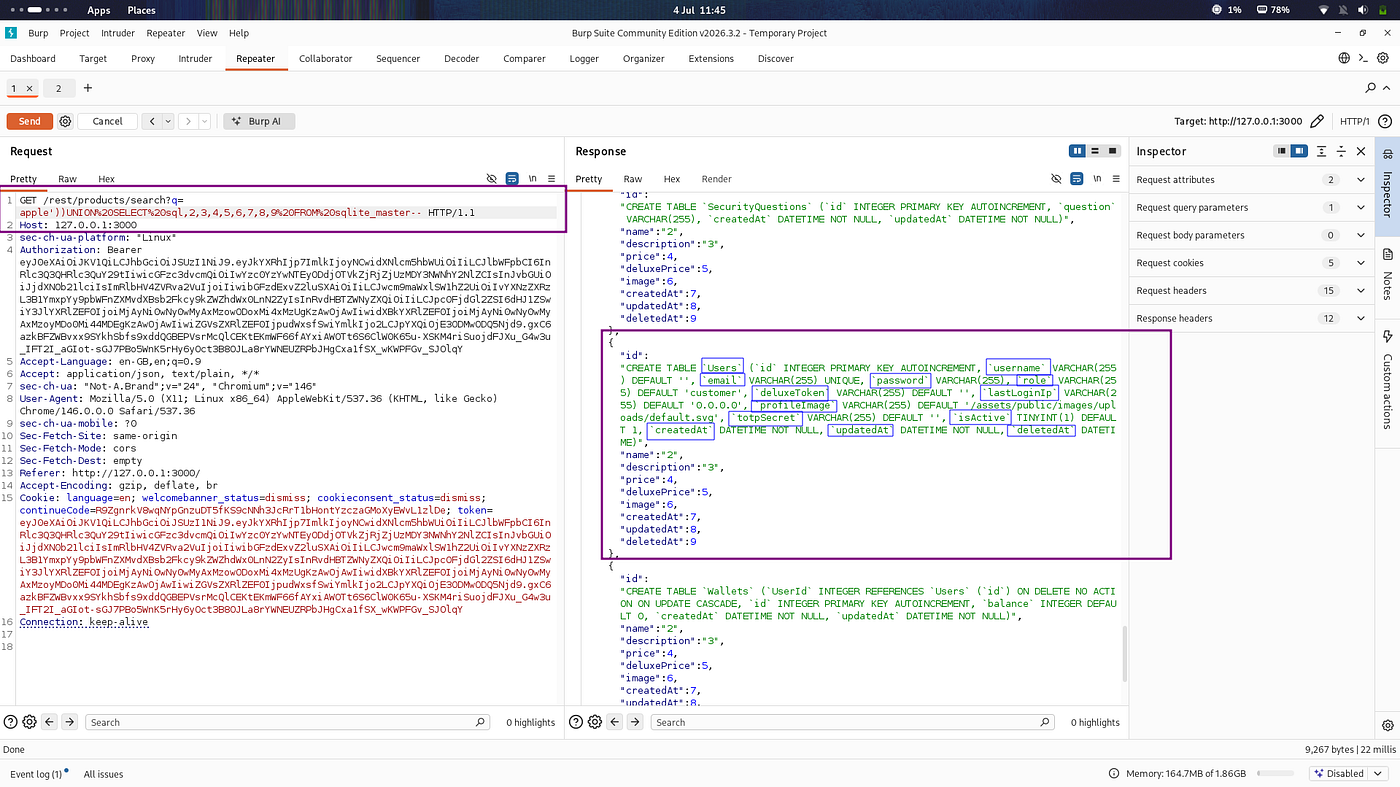Add a new Repeater tab with plus

click(88, 88)
